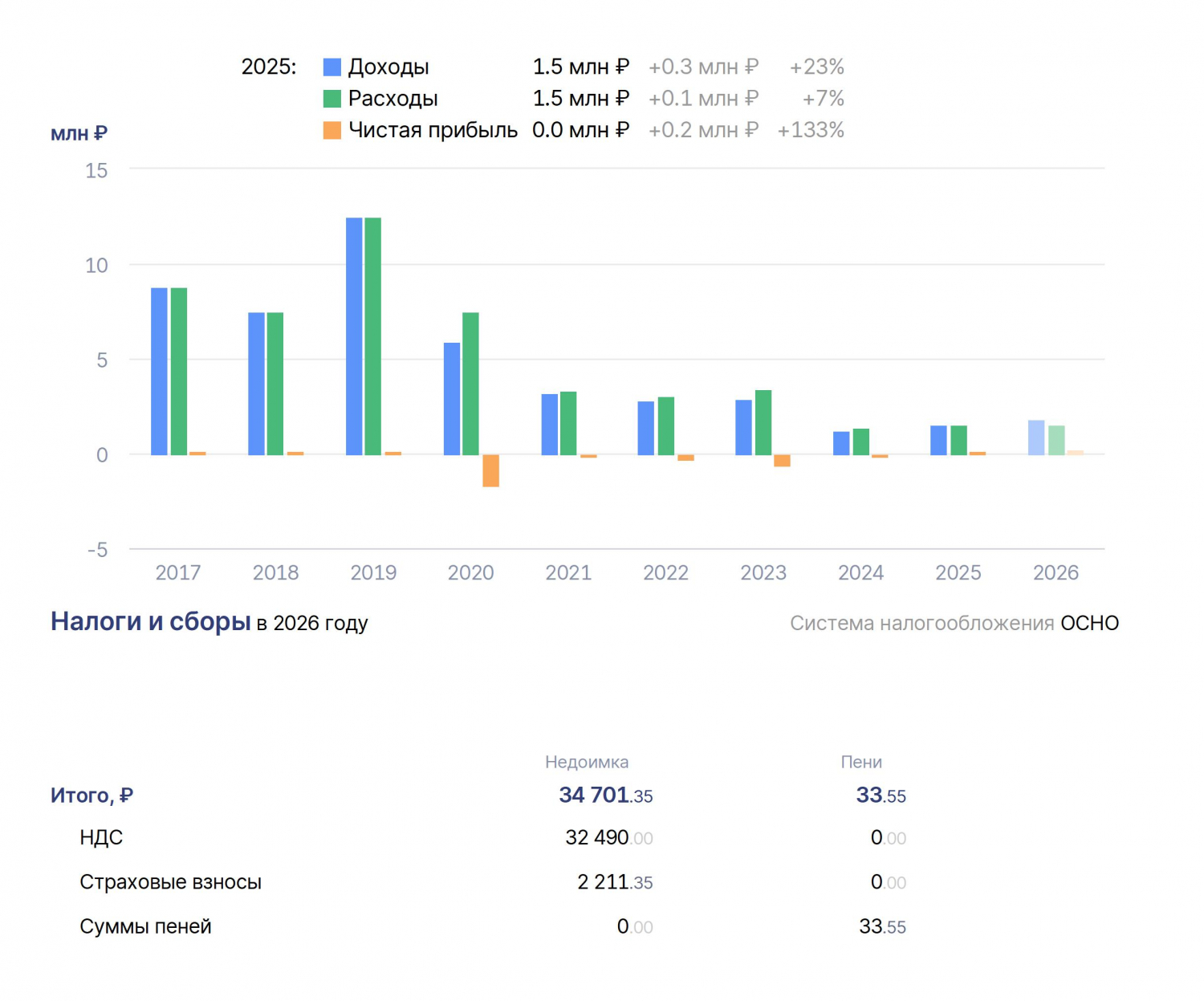
Task: Click the orange Чистая прибыль legend swatch
Action: (x=332, y=130)
